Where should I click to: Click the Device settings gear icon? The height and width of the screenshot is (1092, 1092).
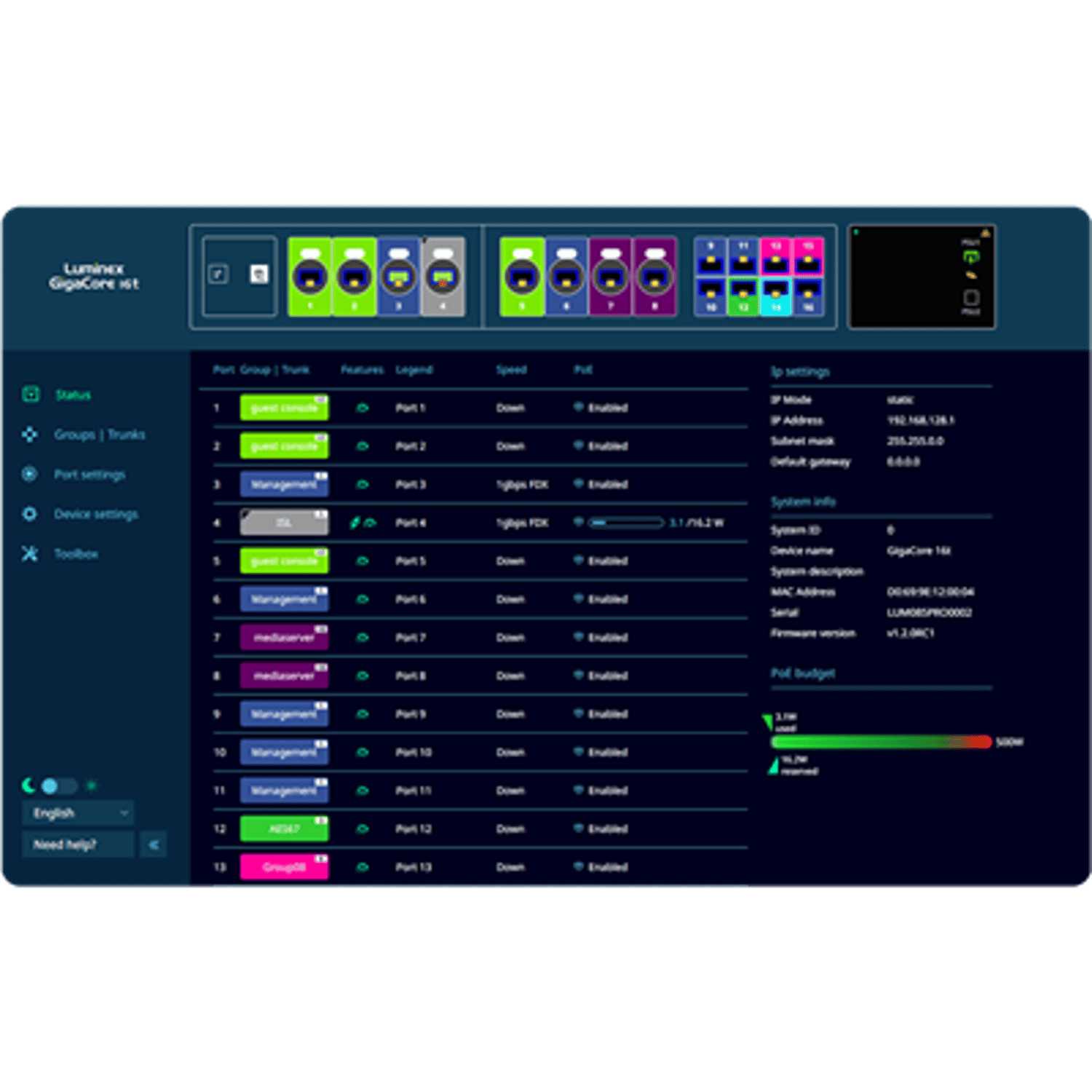coord(30,514)
